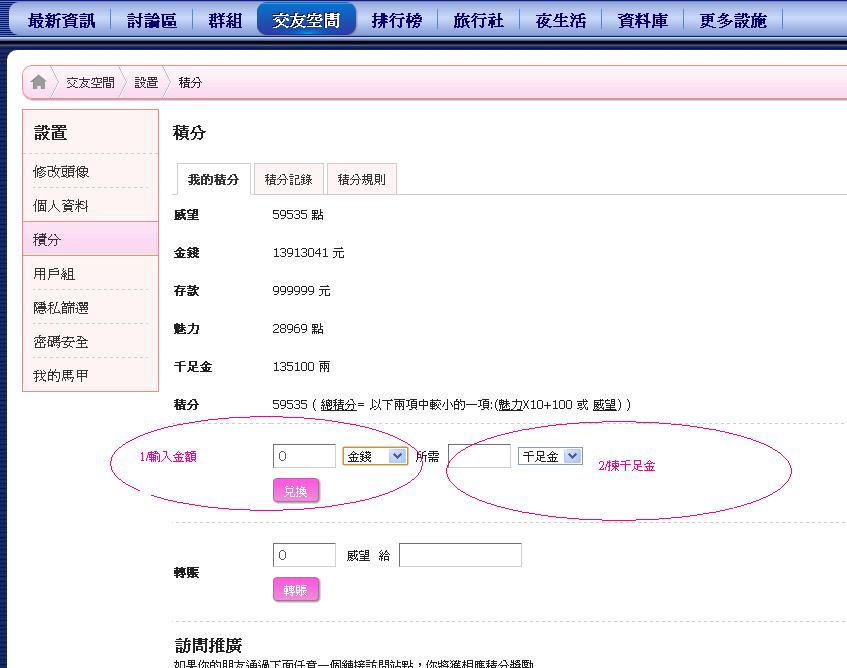Open 更多設施 navigation menu
The image size is (847, 668).
coord(733,21)
